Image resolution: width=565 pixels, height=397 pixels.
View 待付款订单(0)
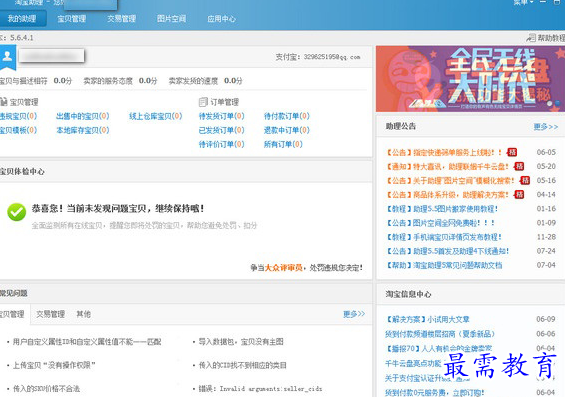287,116
